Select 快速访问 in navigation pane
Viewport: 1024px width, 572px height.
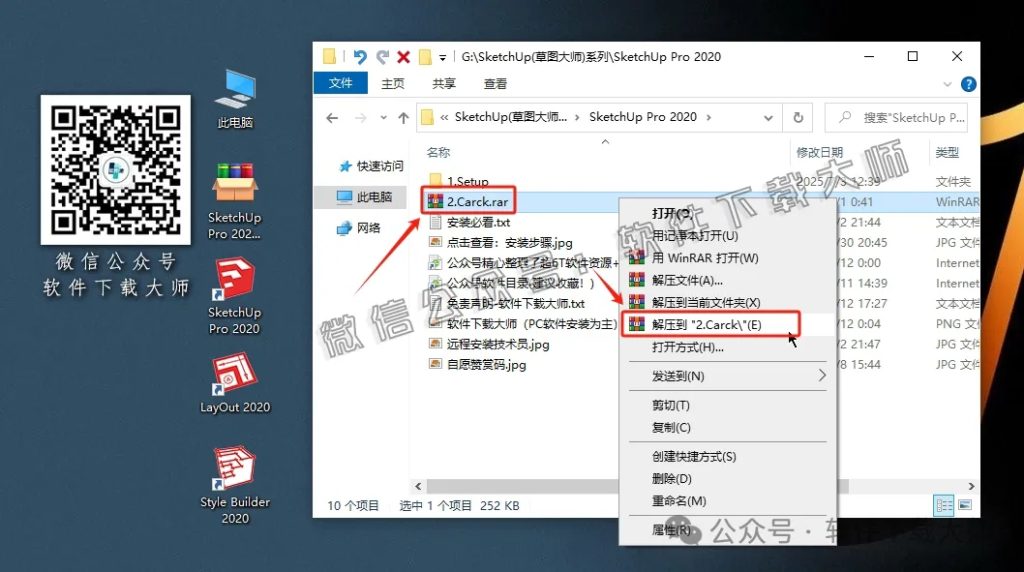[372, 167]
